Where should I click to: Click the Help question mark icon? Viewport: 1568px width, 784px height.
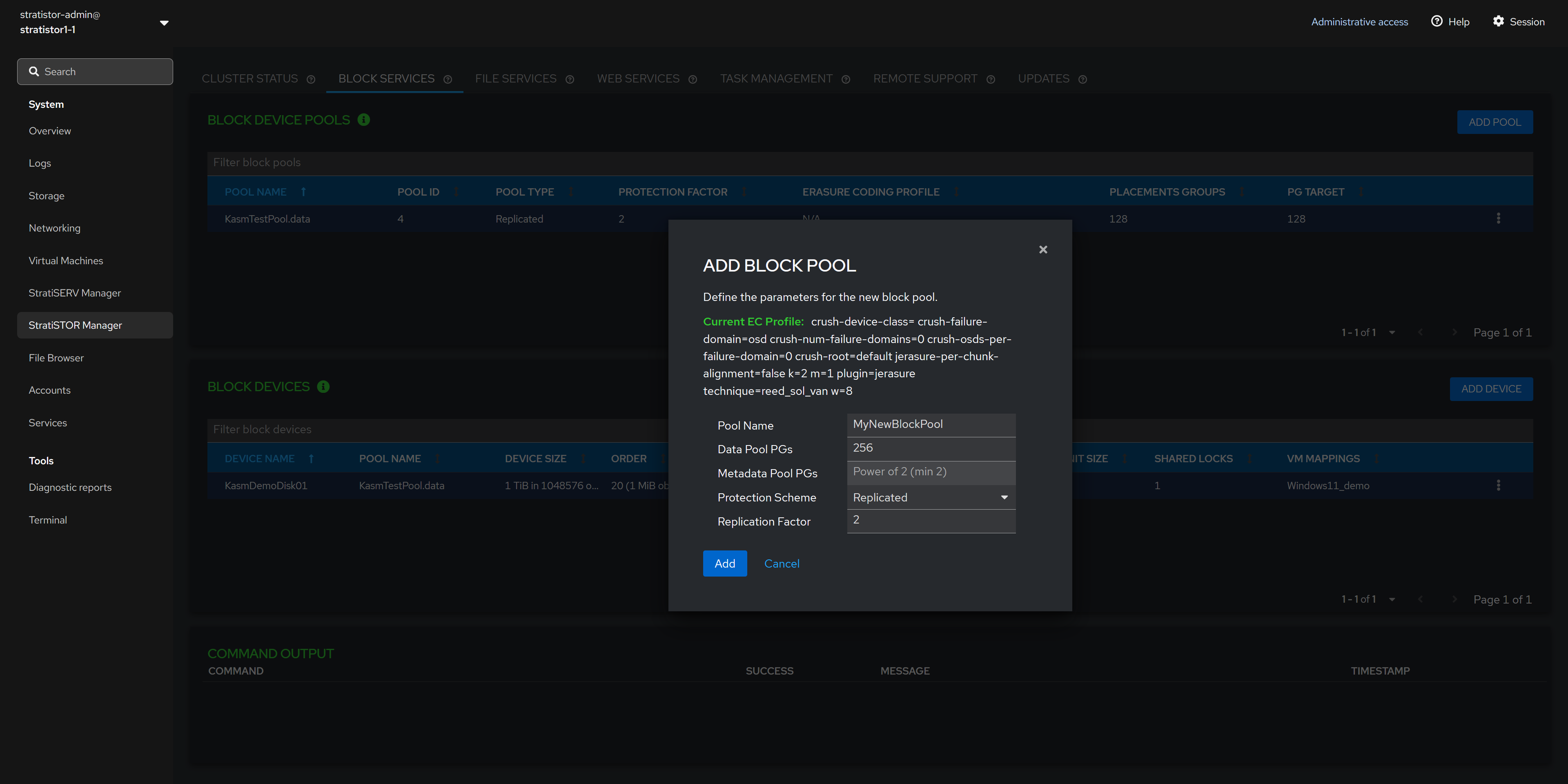click(x=1437, y=21)
